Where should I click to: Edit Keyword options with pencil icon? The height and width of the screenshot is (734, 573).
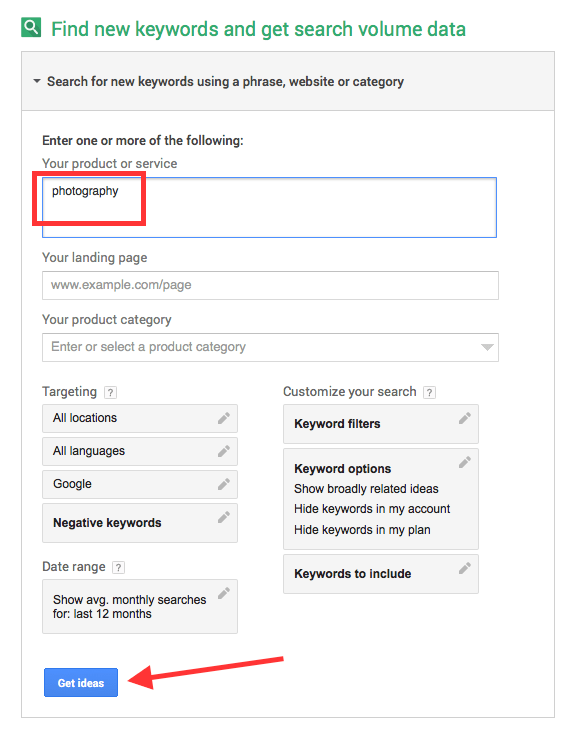(464, 462)
